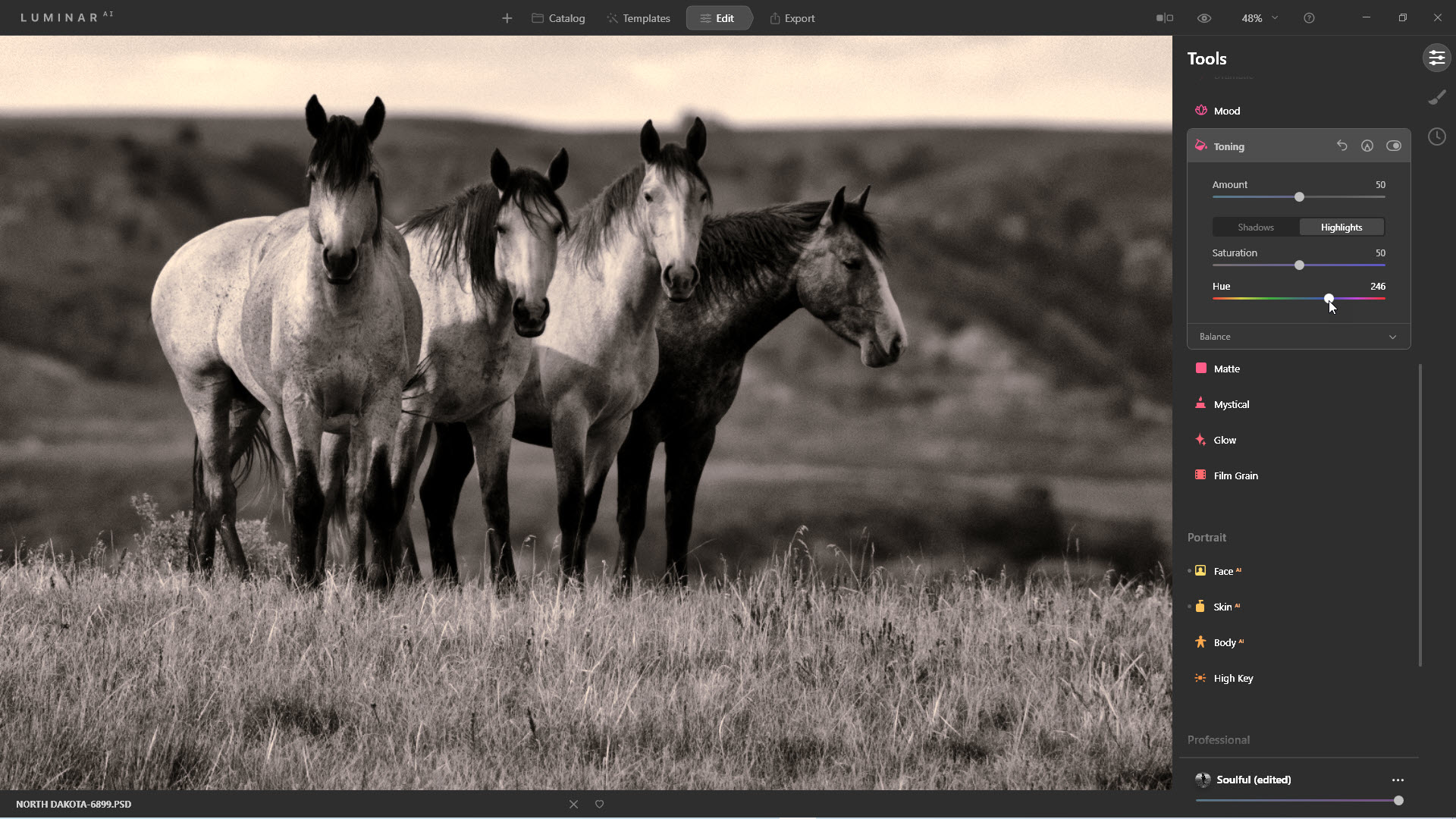1456x819 pixels.
Task: Toggle before/after compare view
Action: point(1164,18)
